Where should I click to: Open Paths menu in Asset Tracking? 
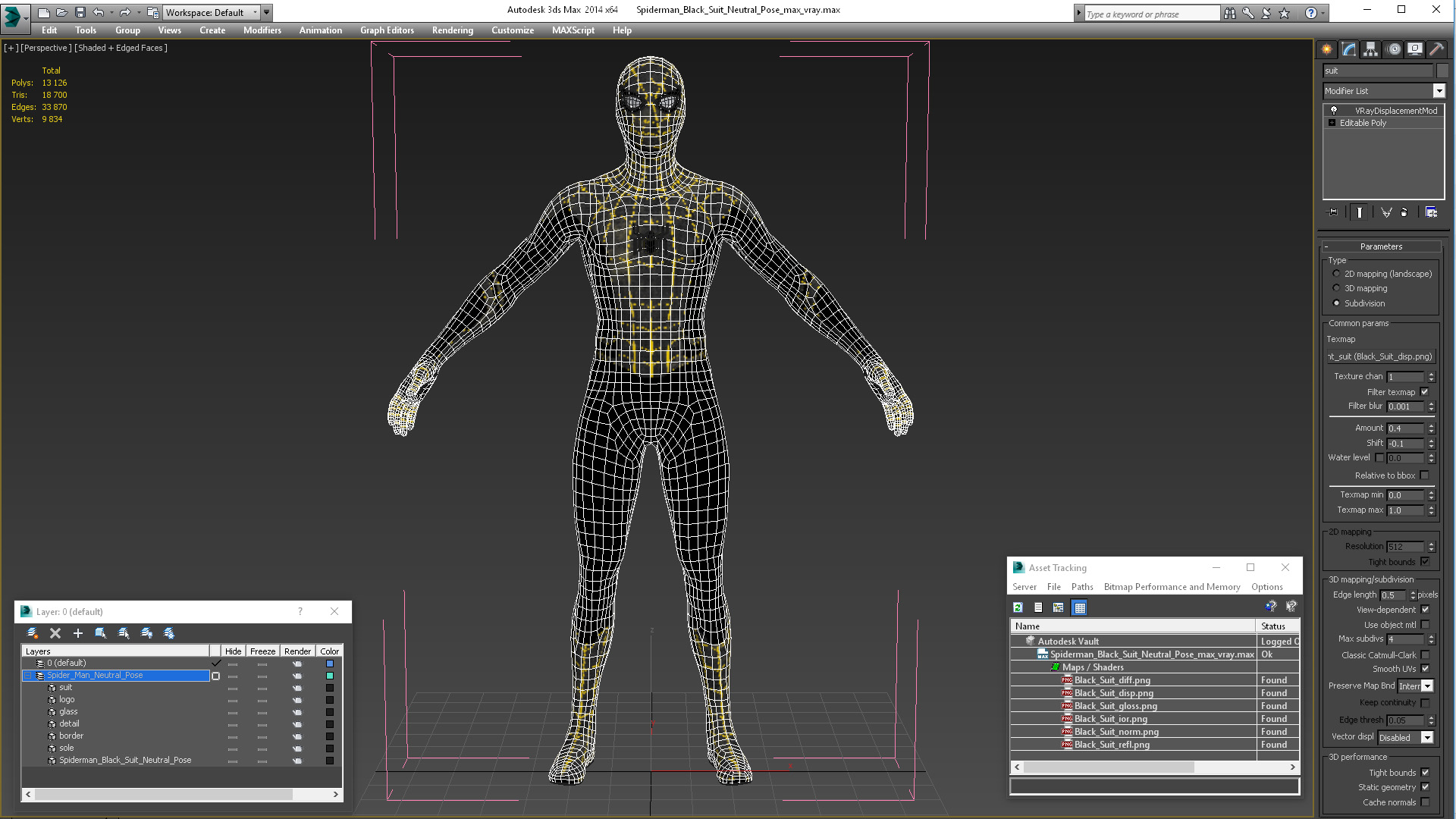pos(1082,587)
